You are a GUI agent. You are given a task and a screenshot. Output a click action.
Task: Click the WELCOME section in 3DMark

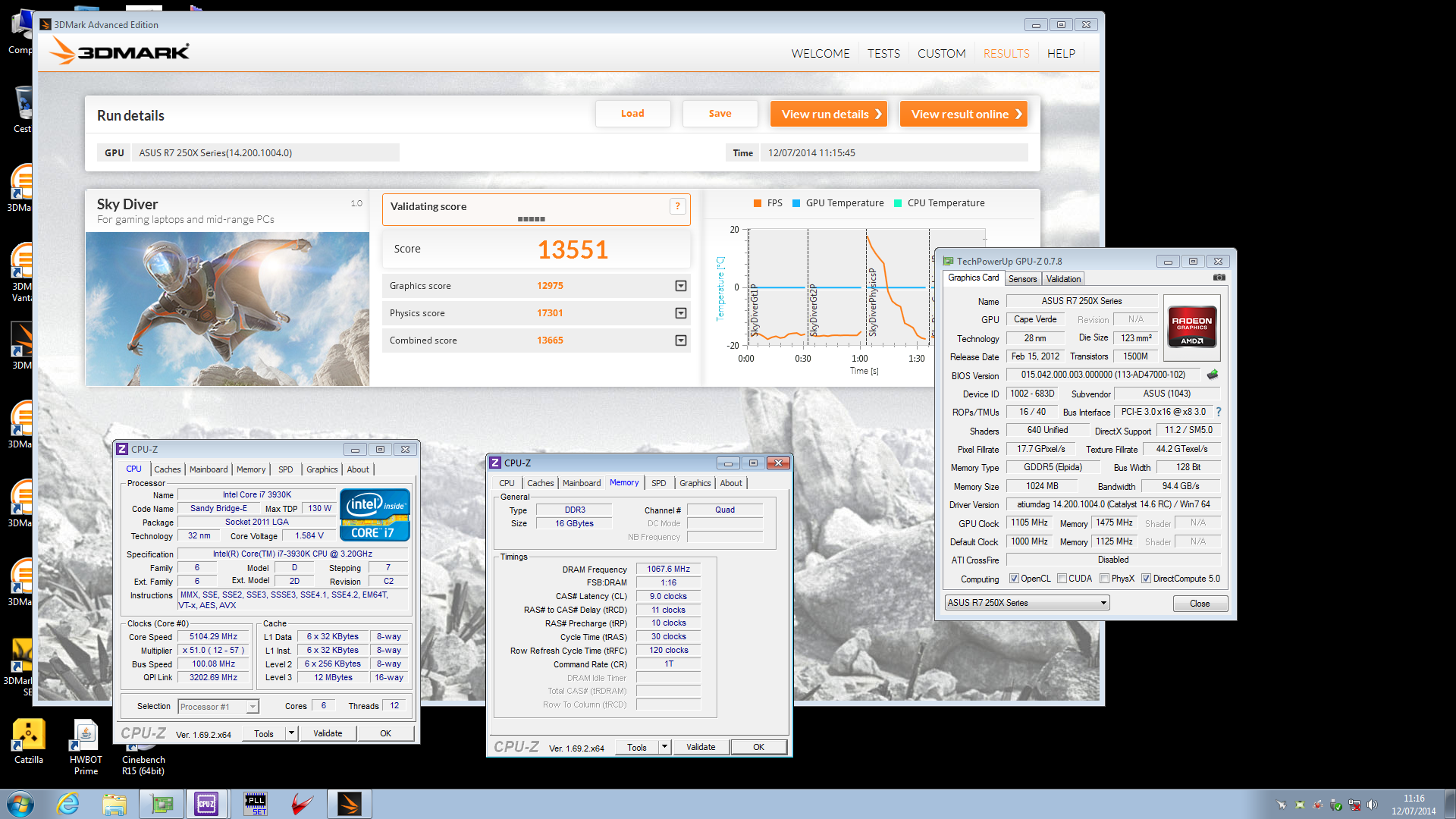tap(820, 53)
